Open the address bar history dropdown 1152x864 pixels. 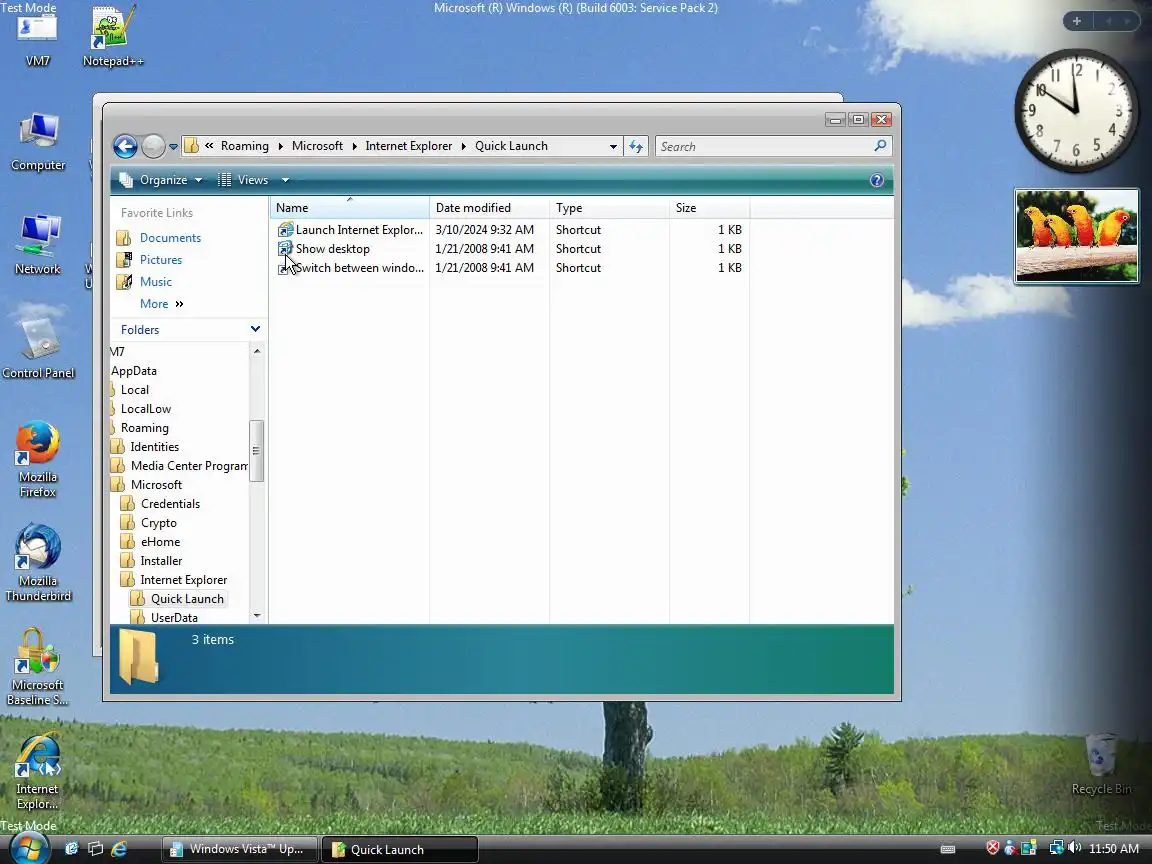(613, 146)
